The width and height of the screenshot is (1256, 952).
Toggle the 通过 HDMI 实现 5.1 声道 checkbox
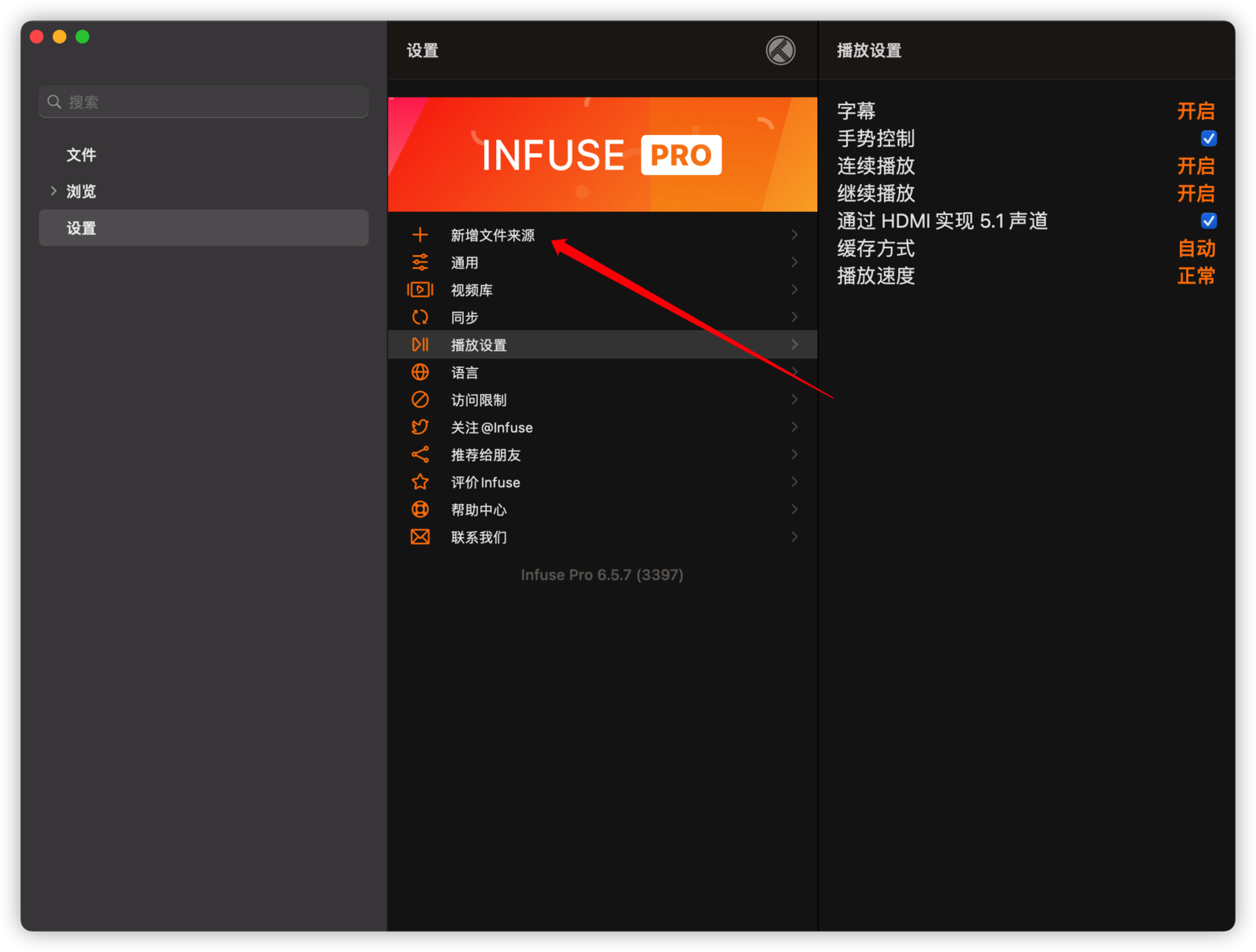tap(1209, 221)
